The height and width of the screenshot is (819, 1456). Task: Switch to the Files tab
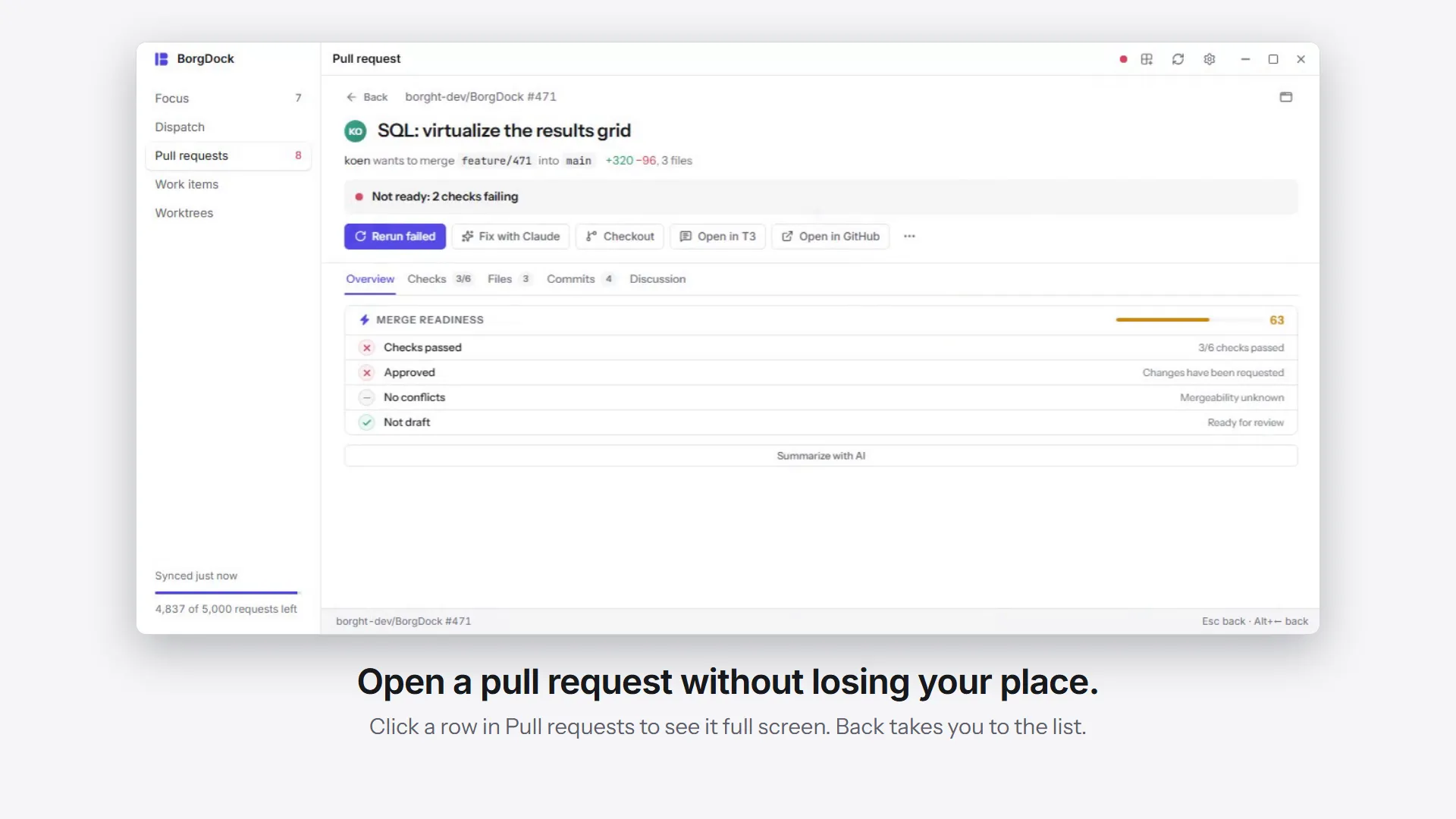509,279
